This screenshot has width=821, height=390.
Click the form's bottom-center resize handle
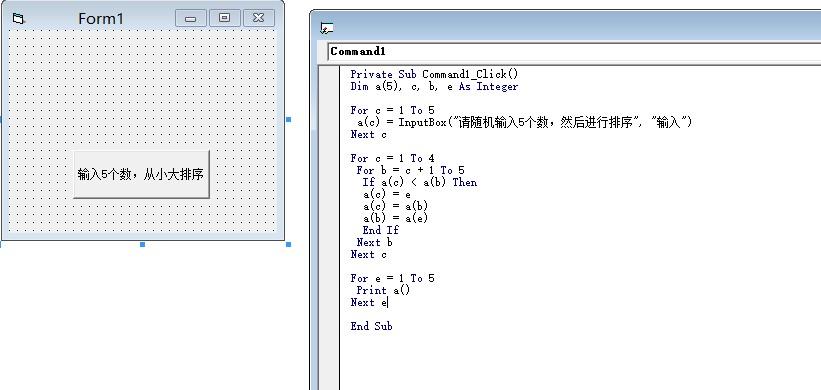pos(142,244)
